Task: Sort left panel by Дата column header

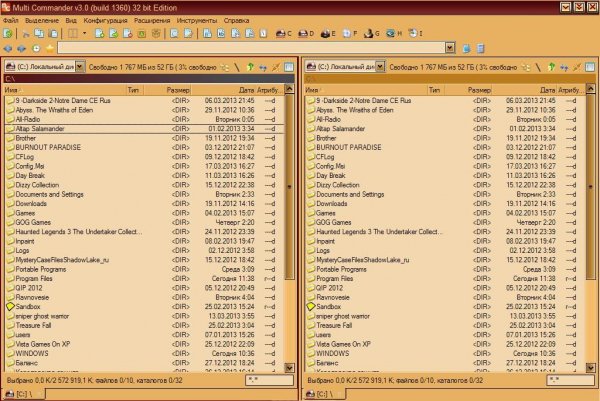Action: 223,90
